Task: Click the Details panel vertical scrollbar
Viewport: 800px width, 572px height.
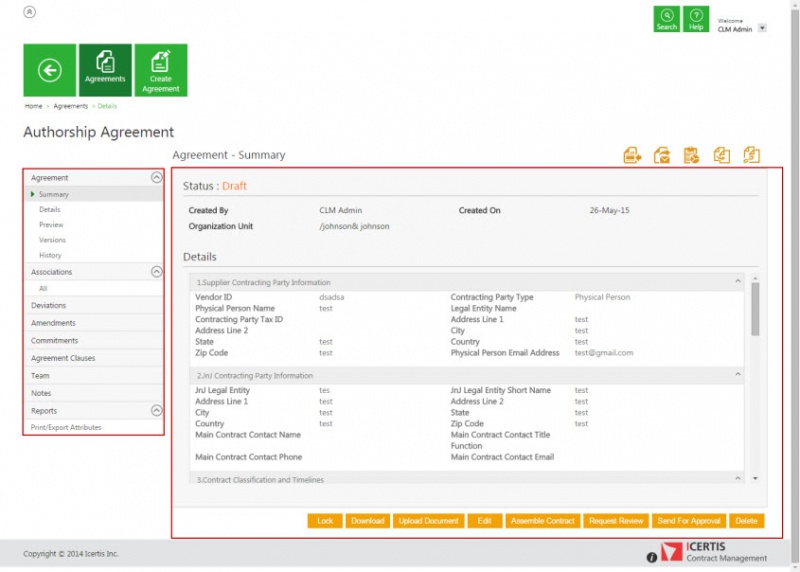Action: coord(755,310)
